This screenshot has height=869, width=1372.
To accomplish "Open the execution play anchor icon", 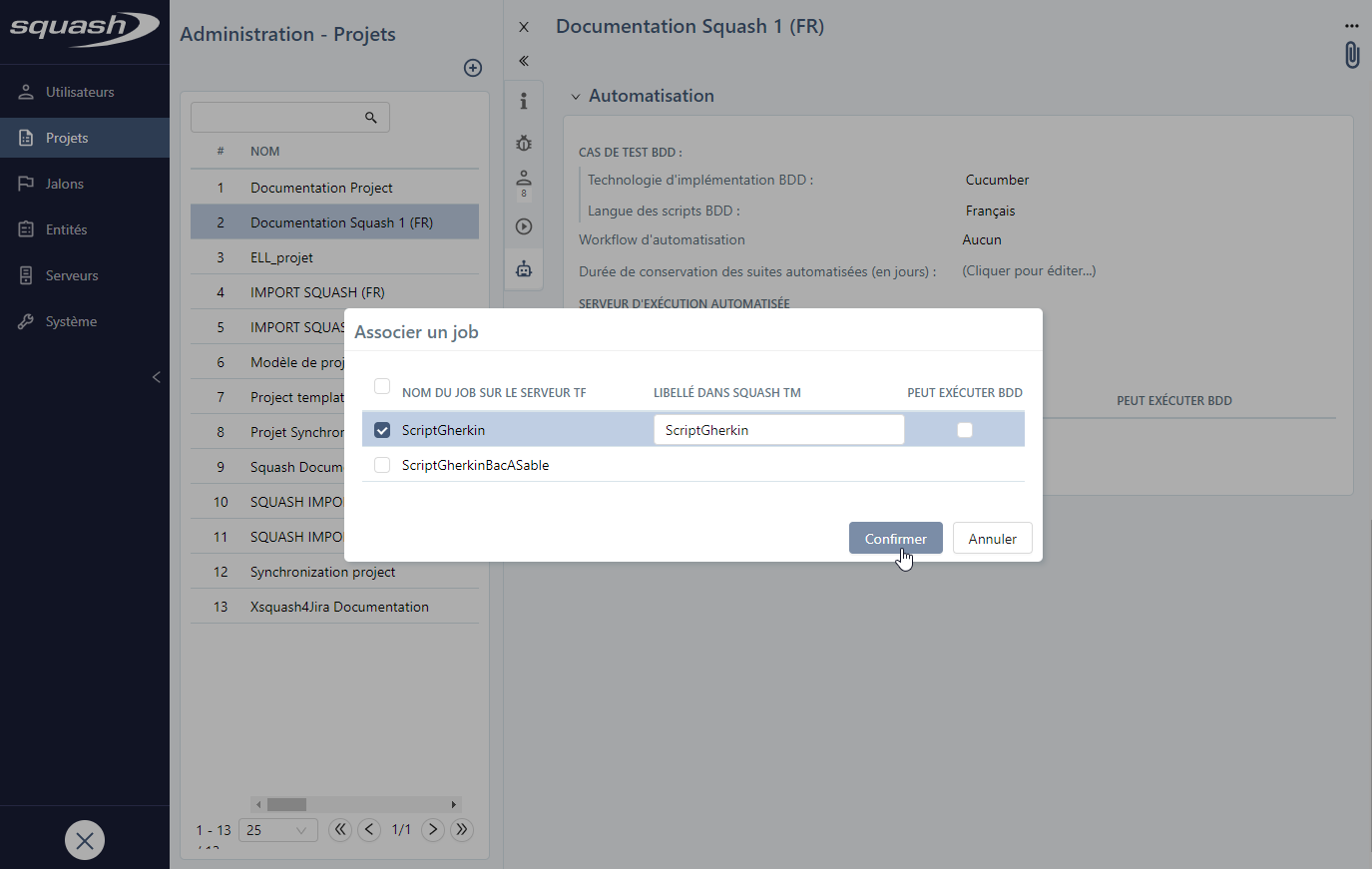I will coord(524,226).
